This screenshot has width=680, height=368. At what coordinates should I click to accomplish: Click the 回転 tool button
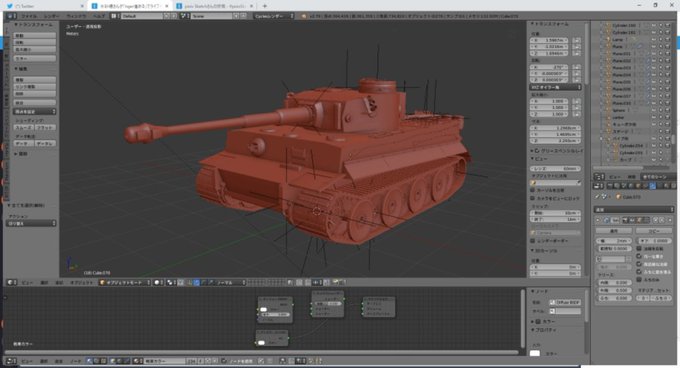click(x=35, y=42)
